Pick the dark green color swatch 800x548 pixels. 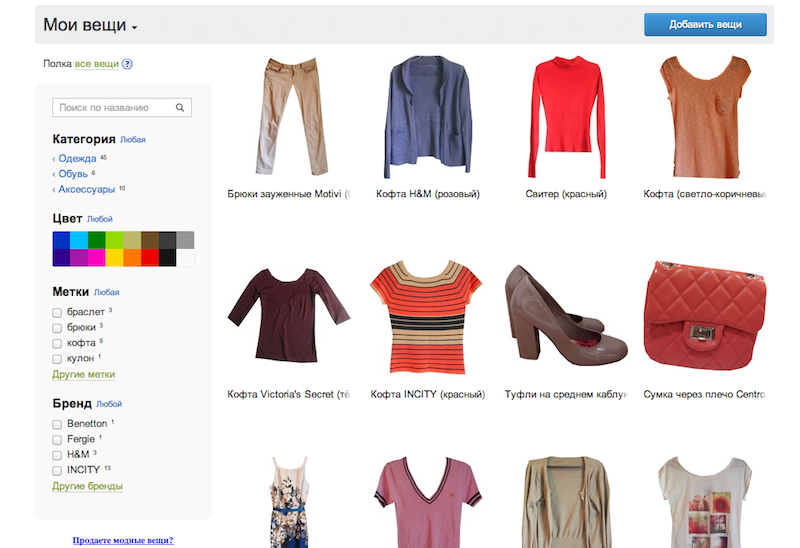tap(97, 240)
